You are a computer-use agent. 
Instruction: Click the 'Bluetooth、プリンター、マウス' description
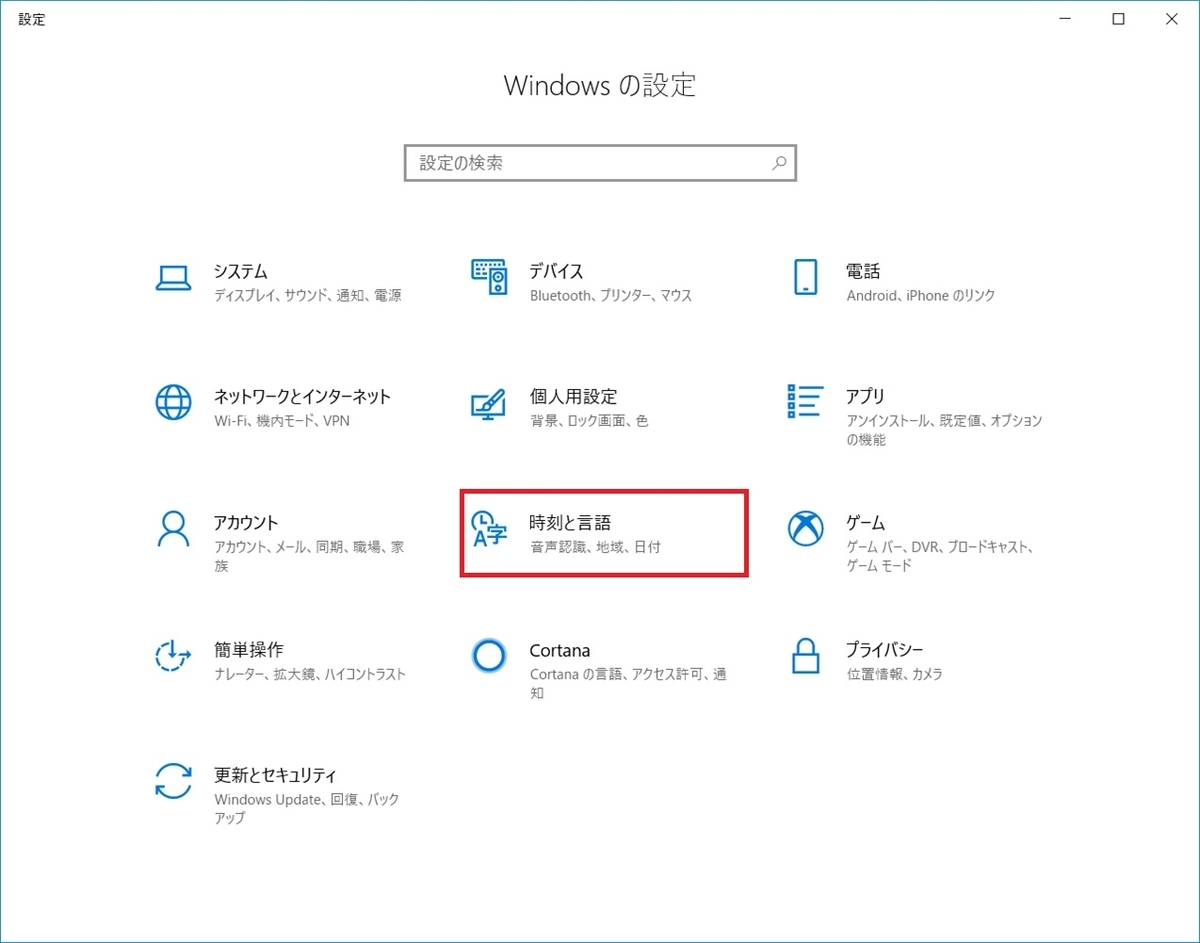pos(611,296)
